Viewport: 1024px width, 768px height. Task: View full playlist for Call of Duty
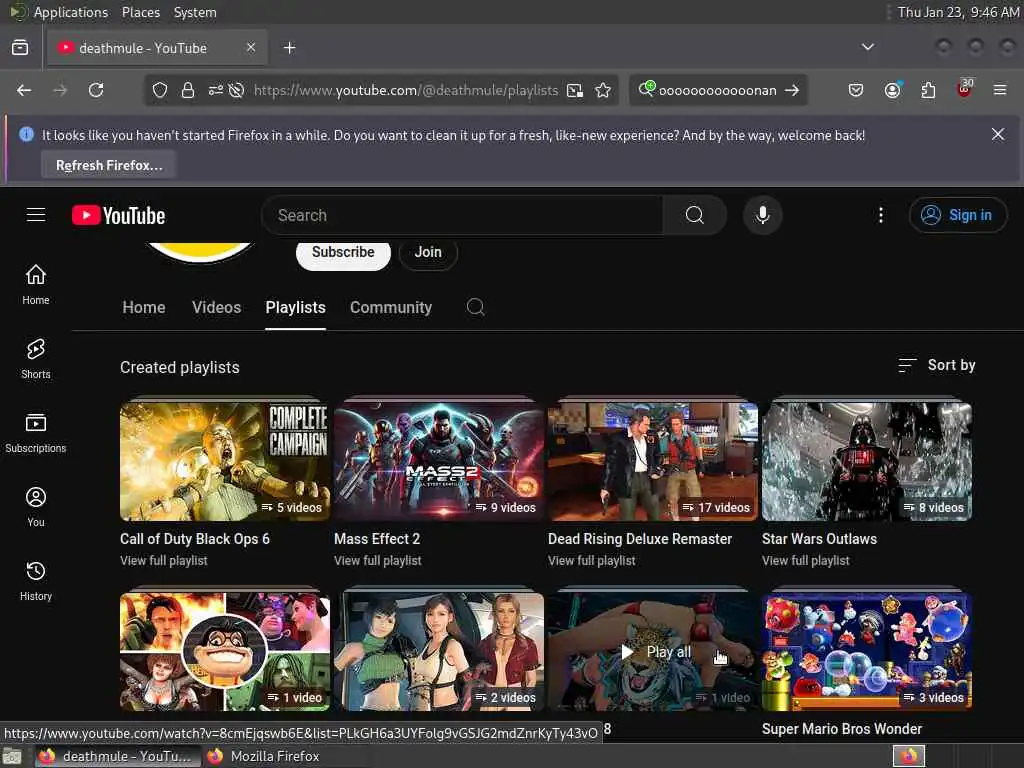click(163, 560)
